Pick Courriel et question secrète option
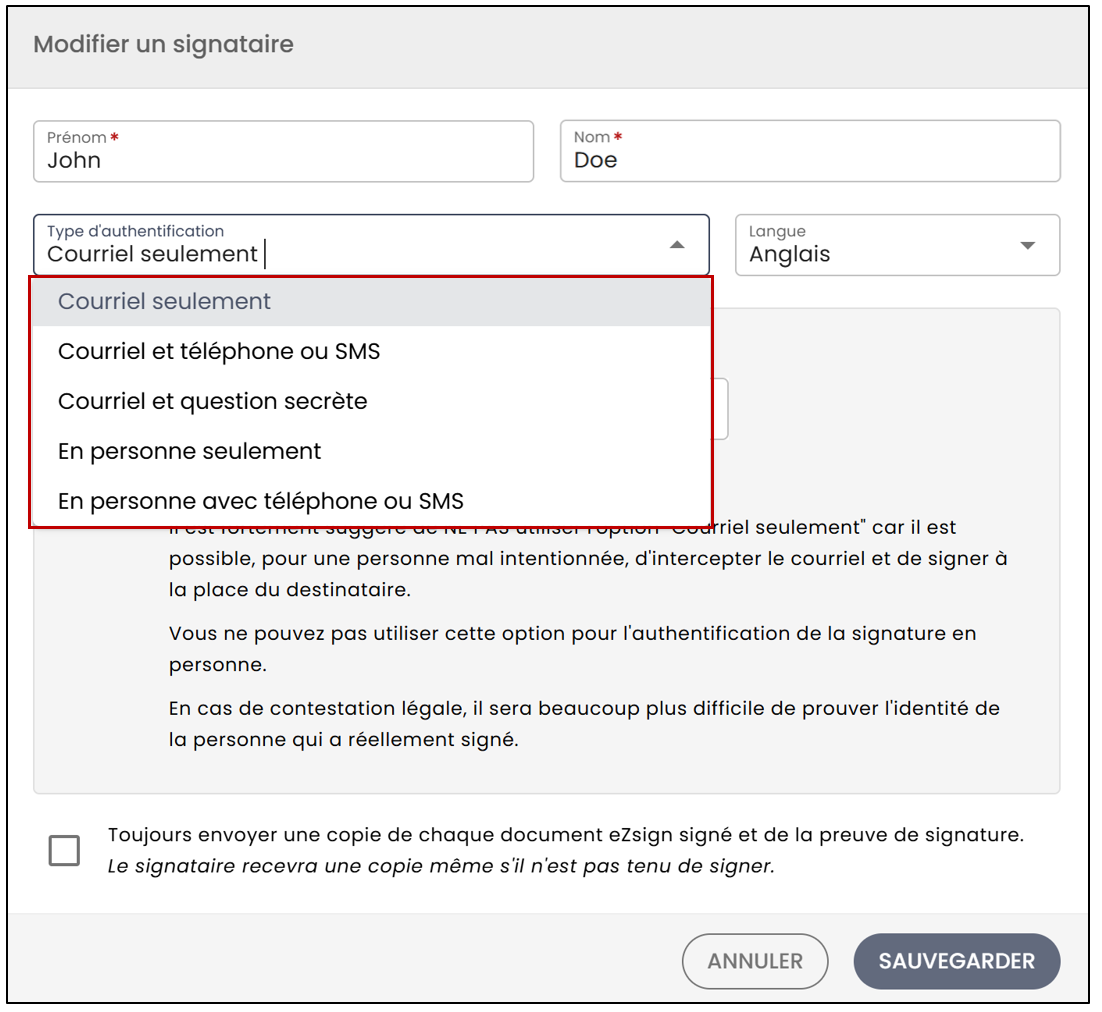This screenshot has width=1102, height=1012. [x=371, y=401]
